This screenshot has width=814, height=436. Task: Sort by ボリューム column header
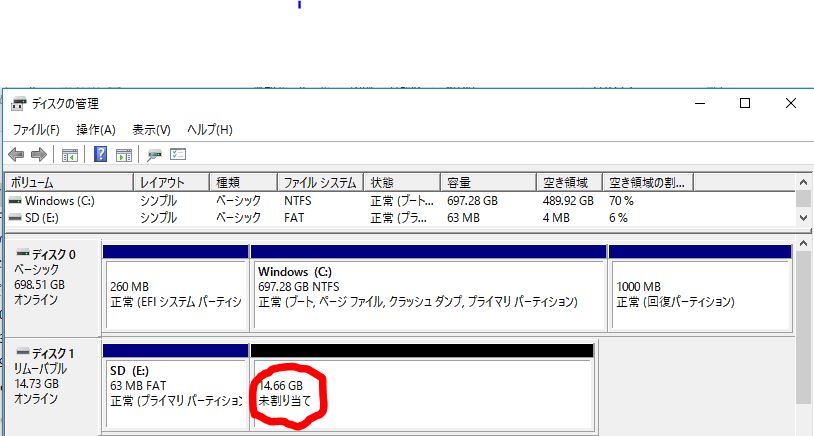coord(69,183)
